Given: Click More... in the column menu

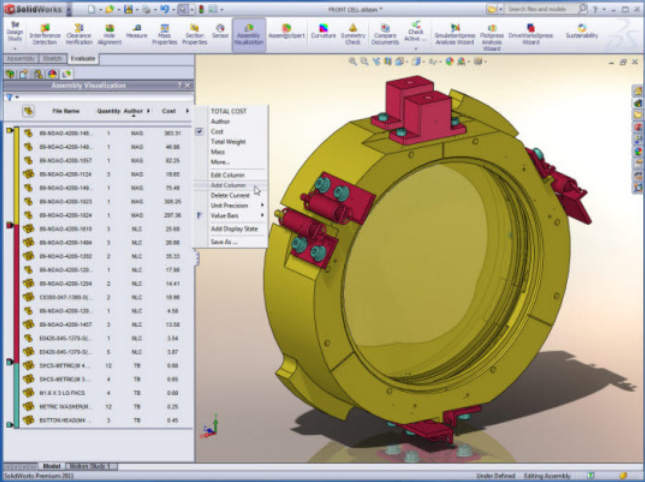Looking at the screenshot, I should [220, 162].
